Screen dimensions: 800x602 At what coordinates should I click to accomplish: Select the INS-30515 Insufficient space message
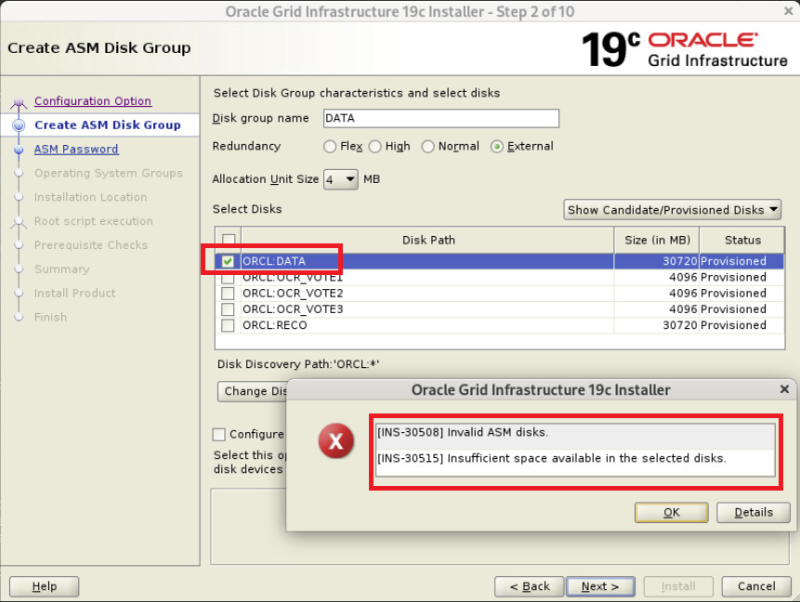574,458
